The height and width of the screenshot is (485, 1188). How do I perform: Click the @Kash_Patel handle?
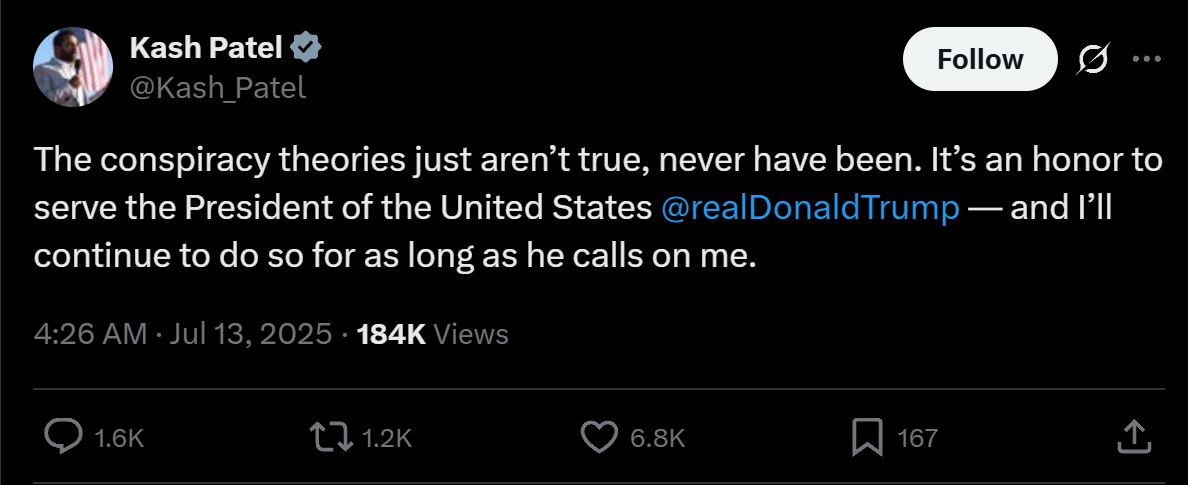(218, 88)
